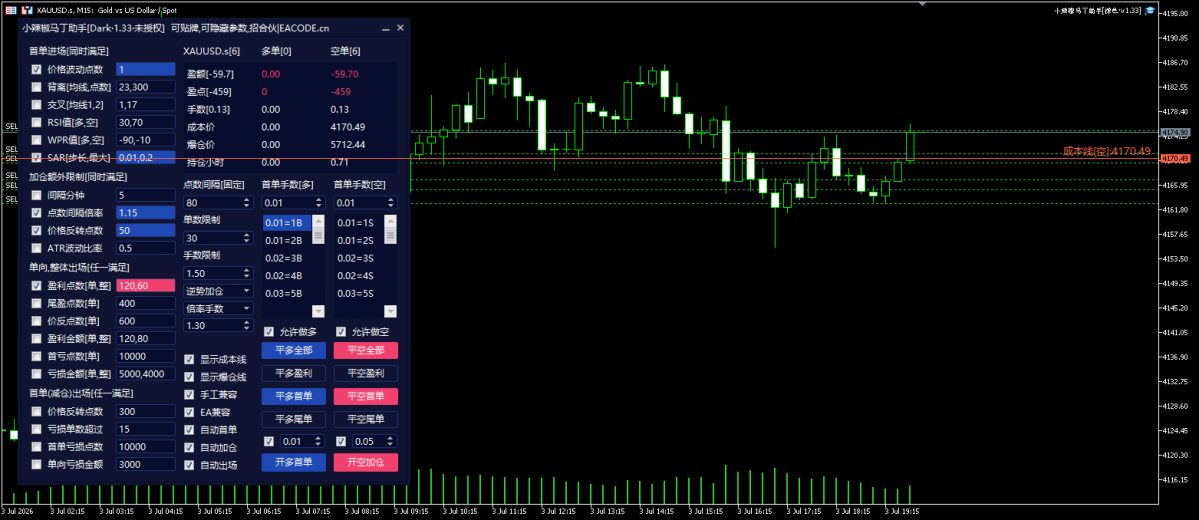Toggle 间隔分钟 checkbox

click(36, 195)
